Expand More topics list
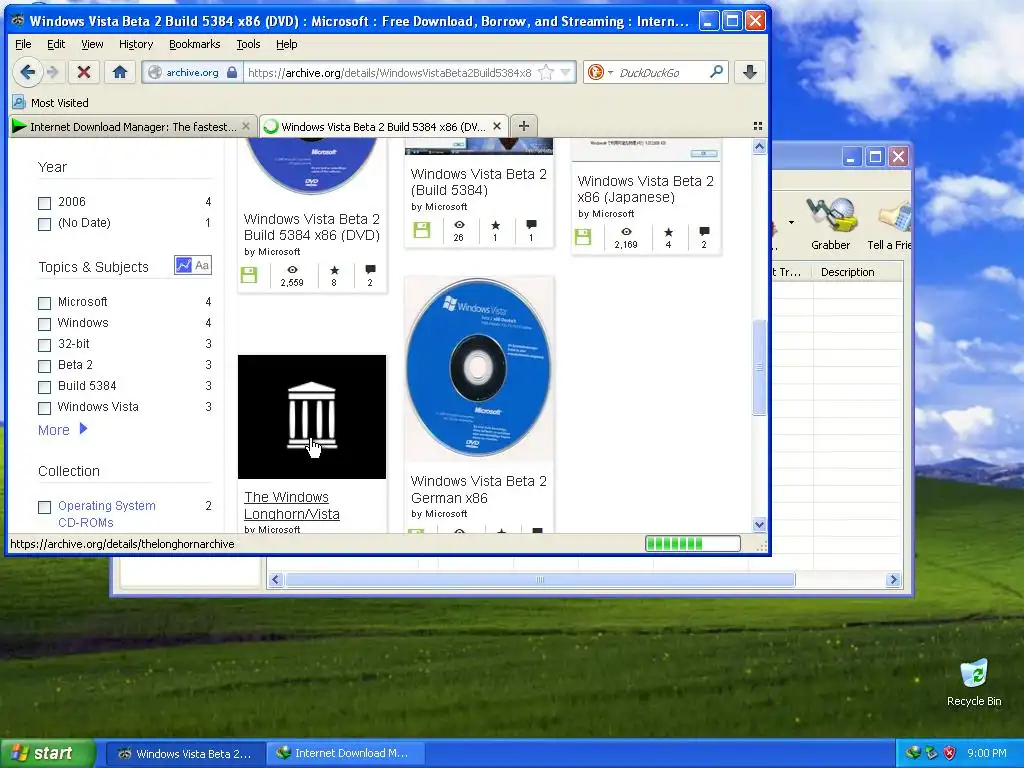 pos(63,430)
